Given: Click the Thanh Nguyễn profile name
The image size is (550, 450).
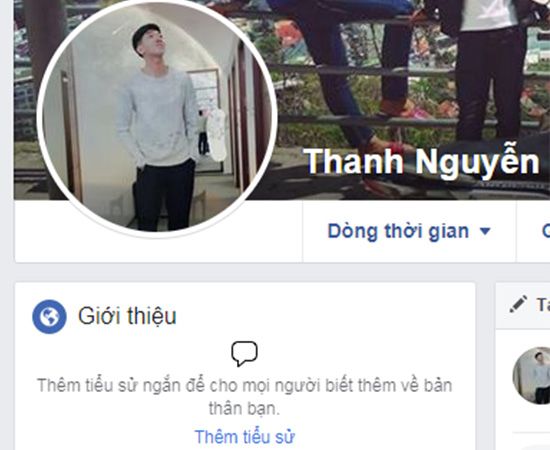Looking at the screenshot, I should click(421, 162).
